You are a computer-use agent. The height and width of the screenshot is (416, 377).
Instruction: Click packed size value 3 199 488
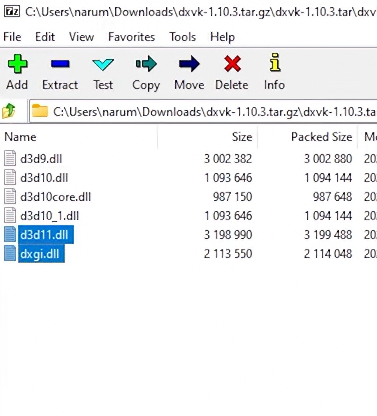(x=328, y=235)
